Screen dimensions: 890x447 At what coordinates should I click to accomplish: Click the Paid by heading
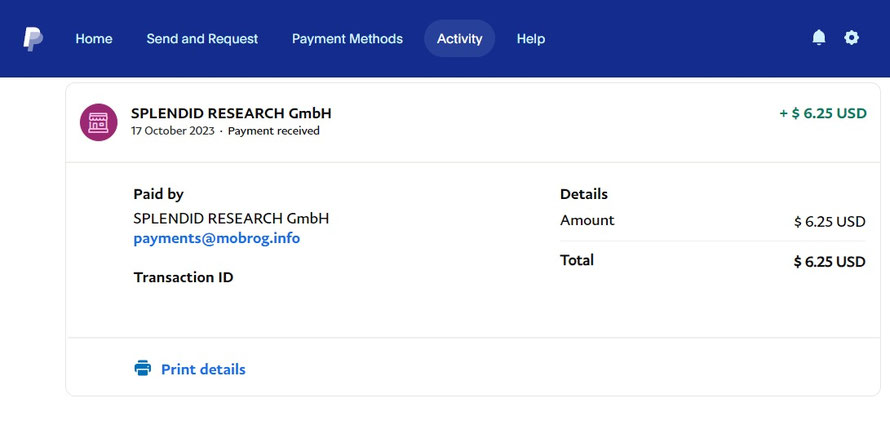pos(158,195)
